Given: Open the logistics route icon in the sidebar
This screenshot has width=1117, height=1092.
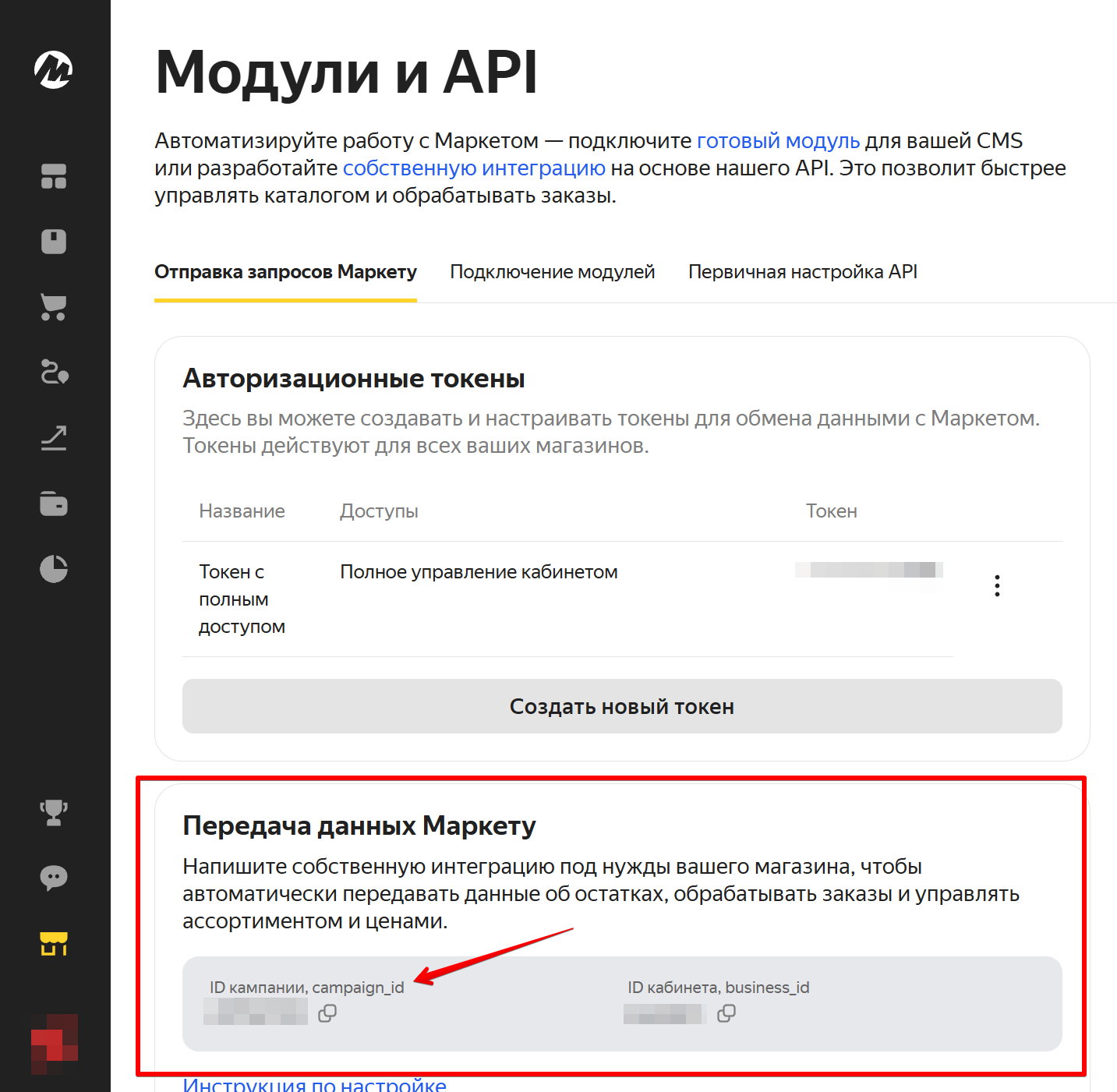Looking at the screenshot, I should pos(54,373).
